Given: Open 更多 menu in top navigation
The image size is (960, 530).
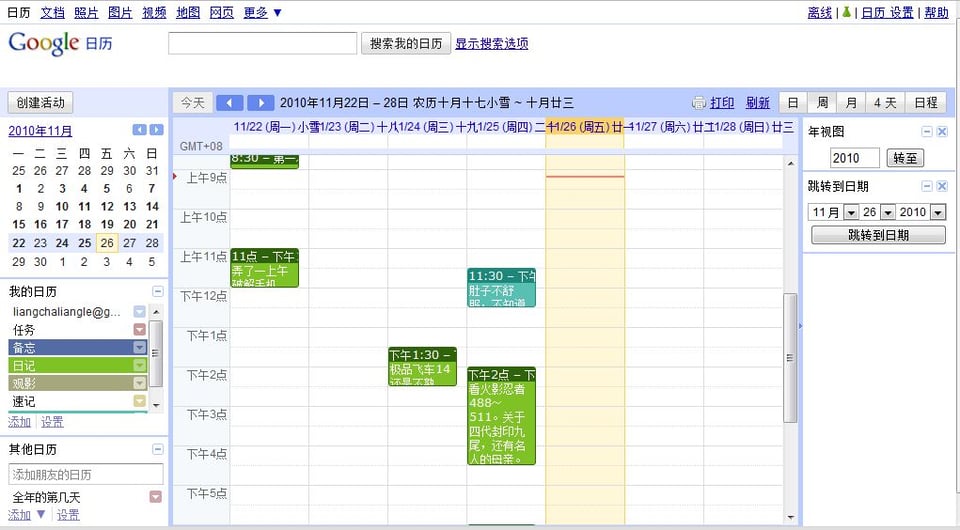Looking at the screenshot, I should click(x=262, y=12).
